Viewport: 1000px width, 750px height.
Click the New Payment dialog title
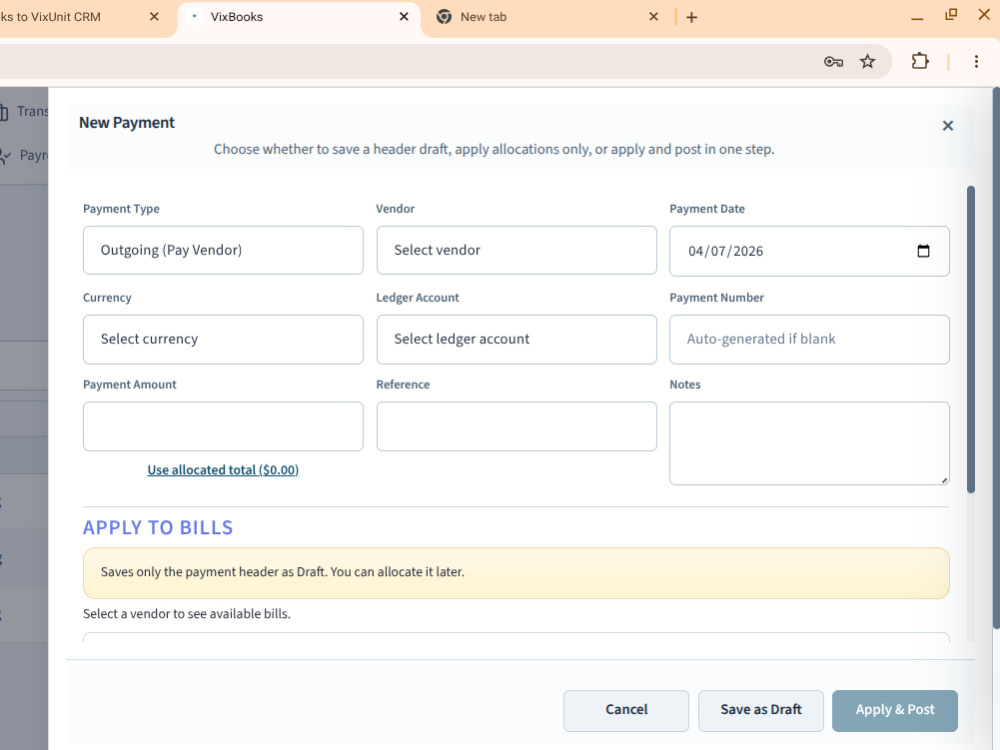point(126,122)
